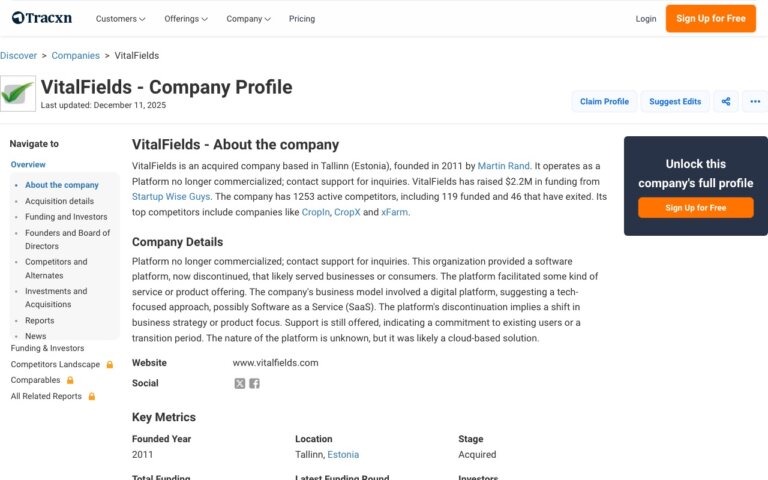The image size is (768, 480).
Task: Open the Pricing menu item
Action: [302, 19]
